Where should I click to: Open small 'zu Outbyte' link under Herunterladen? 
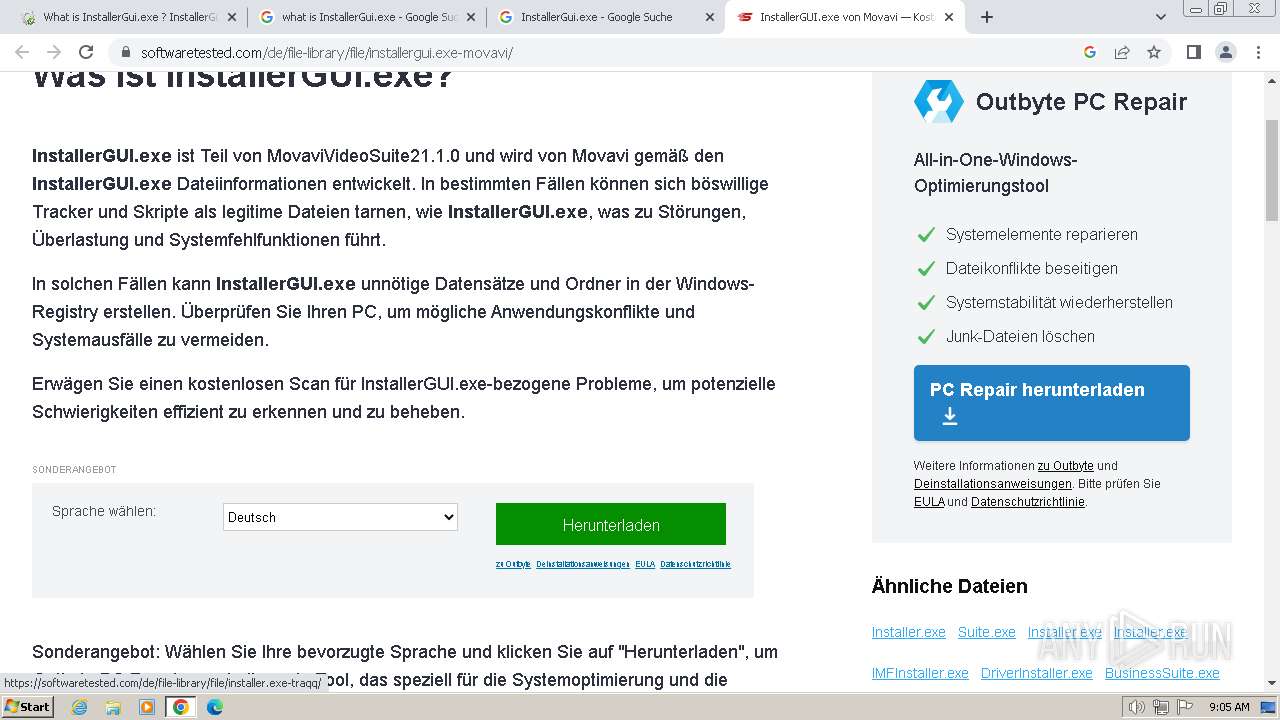tap(513, 565)
